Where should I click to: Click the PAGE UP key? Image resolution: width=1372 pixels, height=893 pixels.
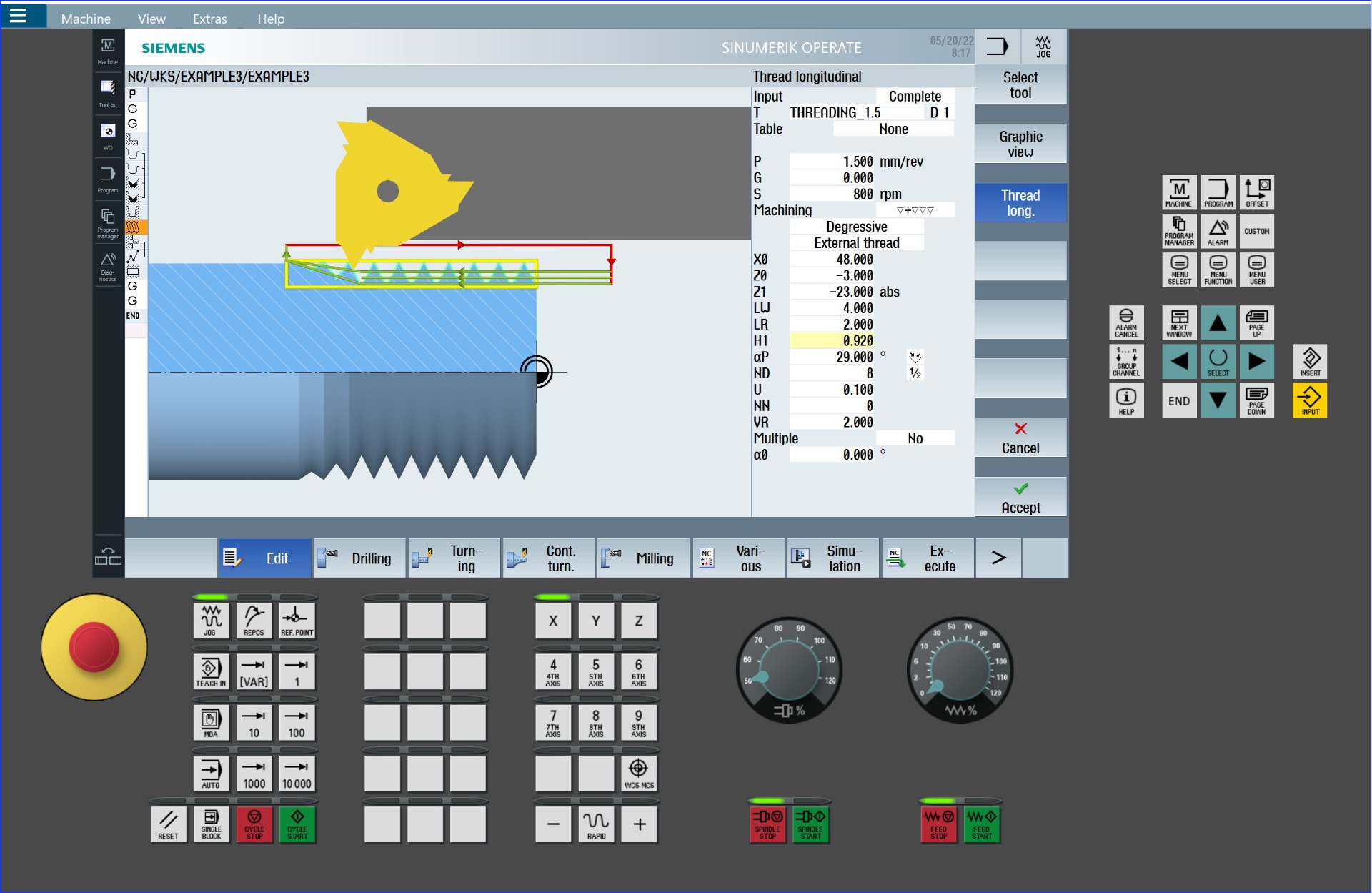pos(1257,323)
